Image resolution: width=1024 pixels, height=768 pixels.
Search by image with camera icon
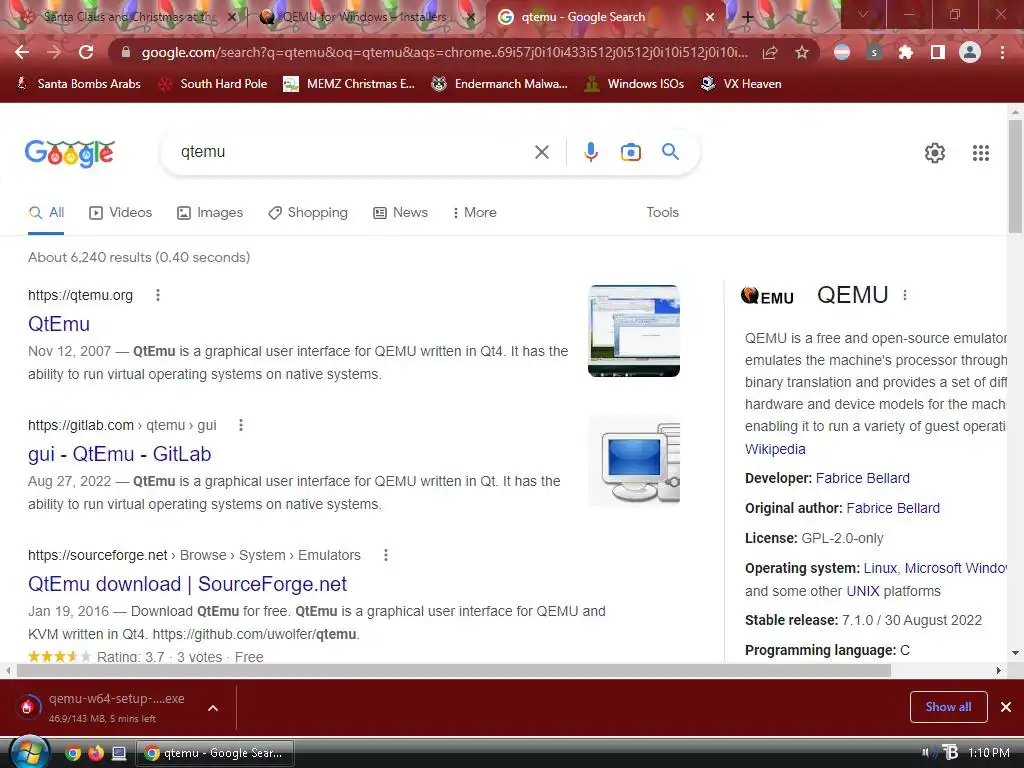click(x=630, y=152)
